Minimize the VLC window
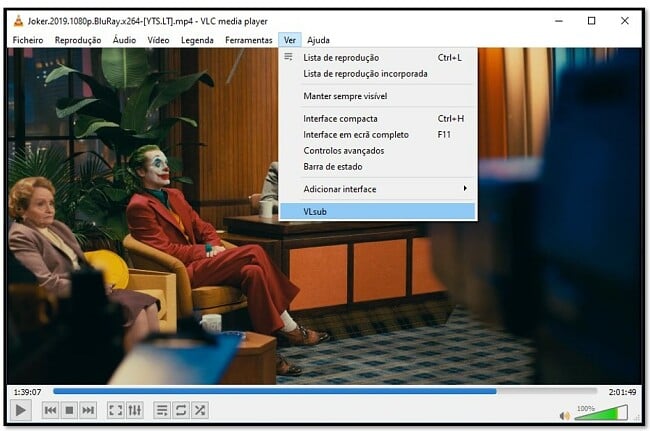The width and height of the screenshot is (650, 431). (559, 21)
